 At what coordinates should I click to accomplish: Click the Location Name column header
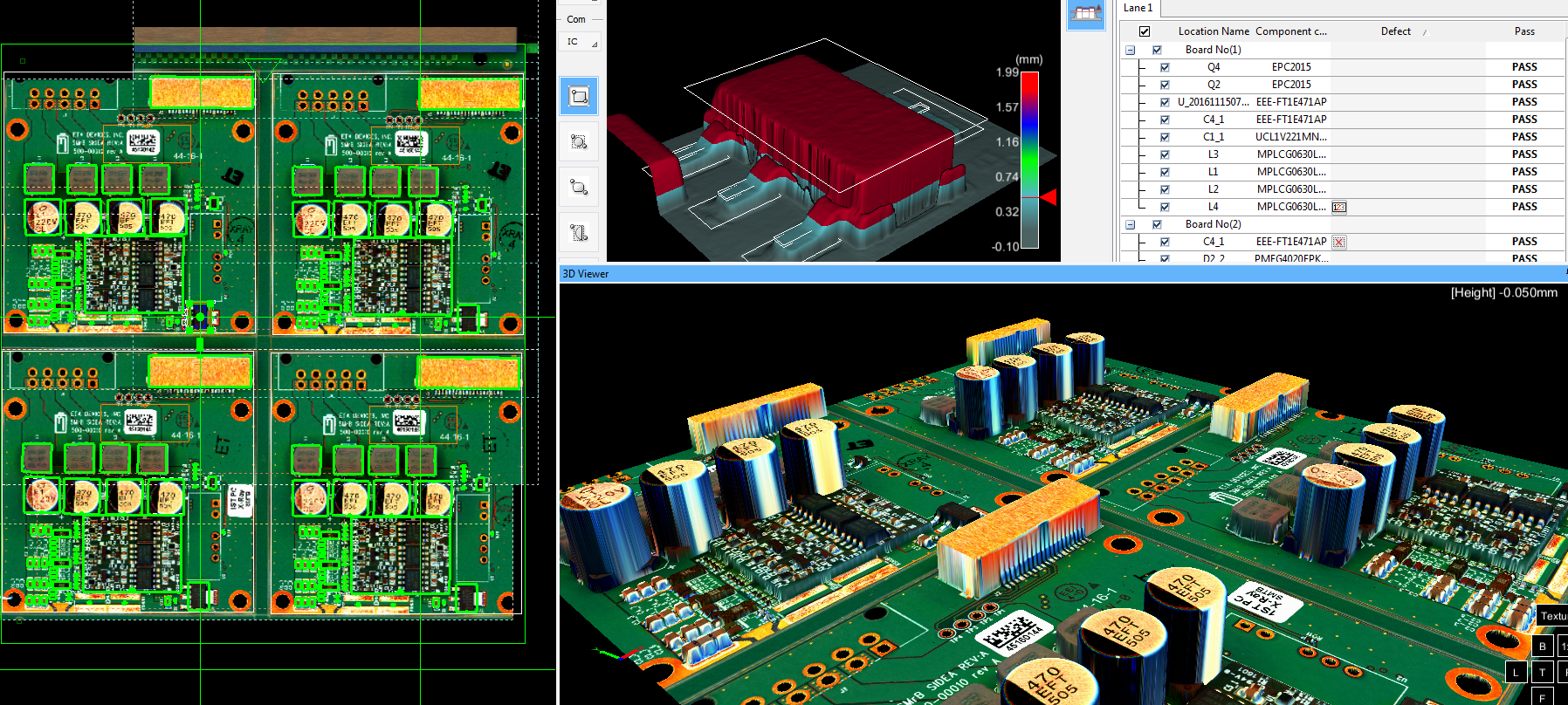click(1214, 31)
